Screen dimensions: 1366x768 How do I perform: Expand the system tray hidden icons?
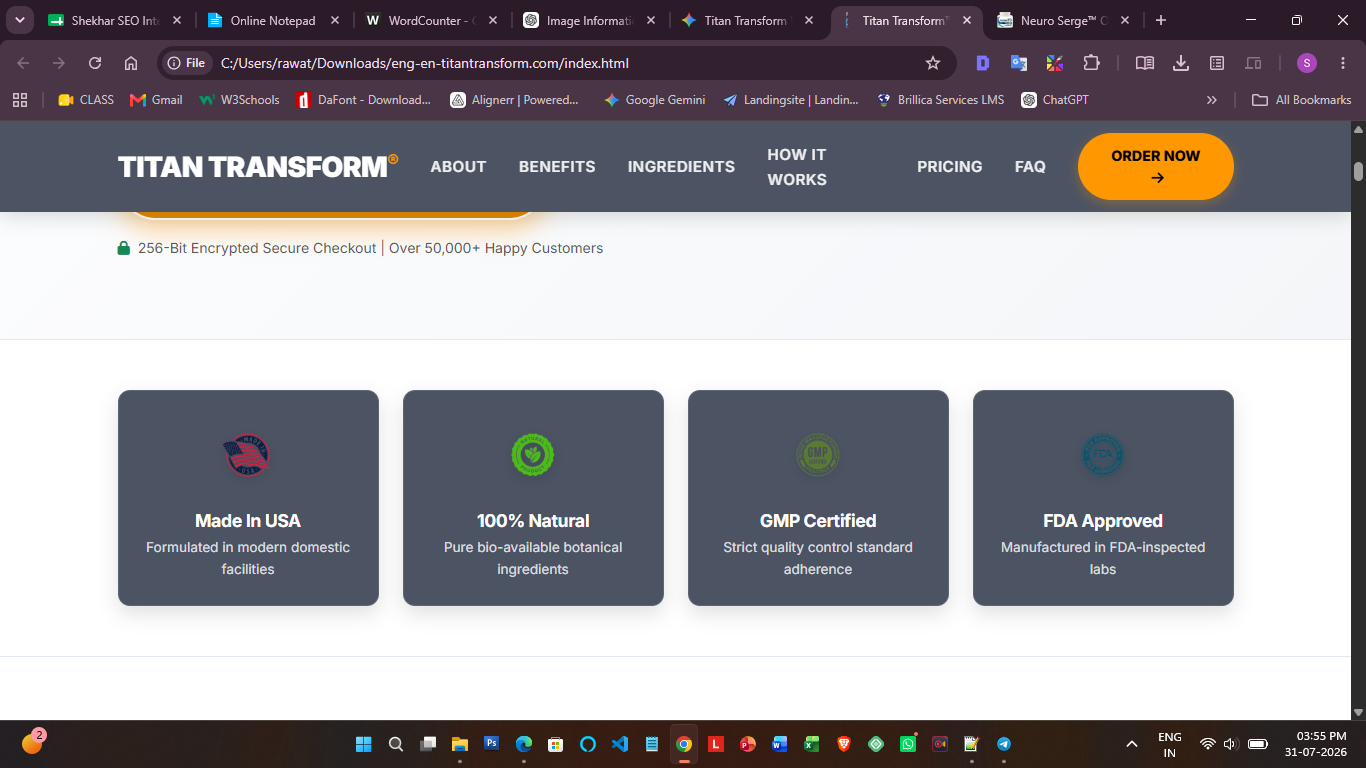(1132, 744)
